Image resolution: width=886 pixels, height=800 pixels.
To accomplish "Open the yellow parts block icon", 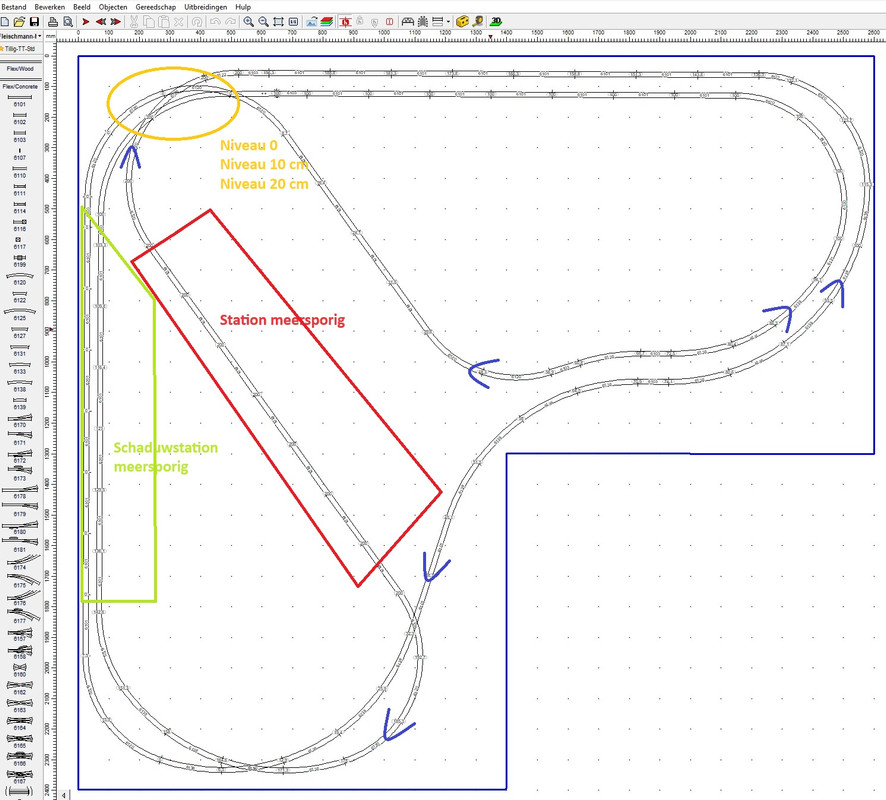I will point(462,22).
